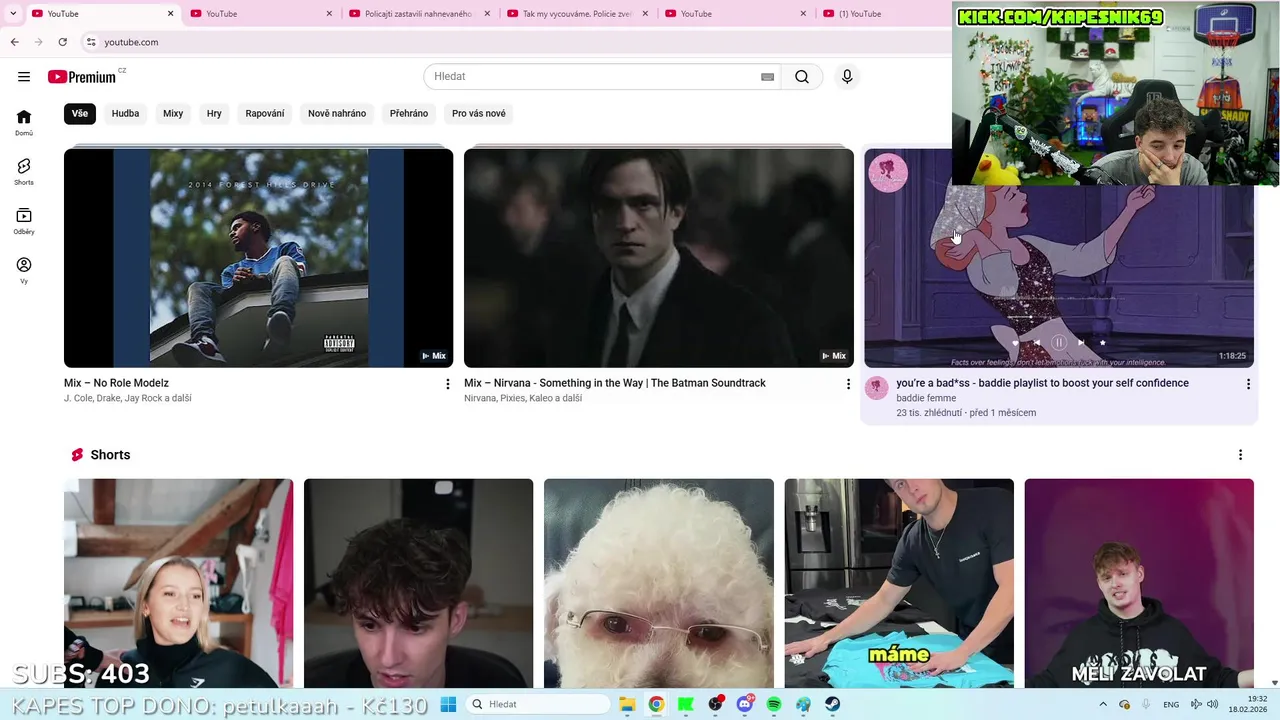Switch to Chrome in the taskbar
This screenshot has width=1280, height=720.
pyautogui.click(x=656, y=704)
